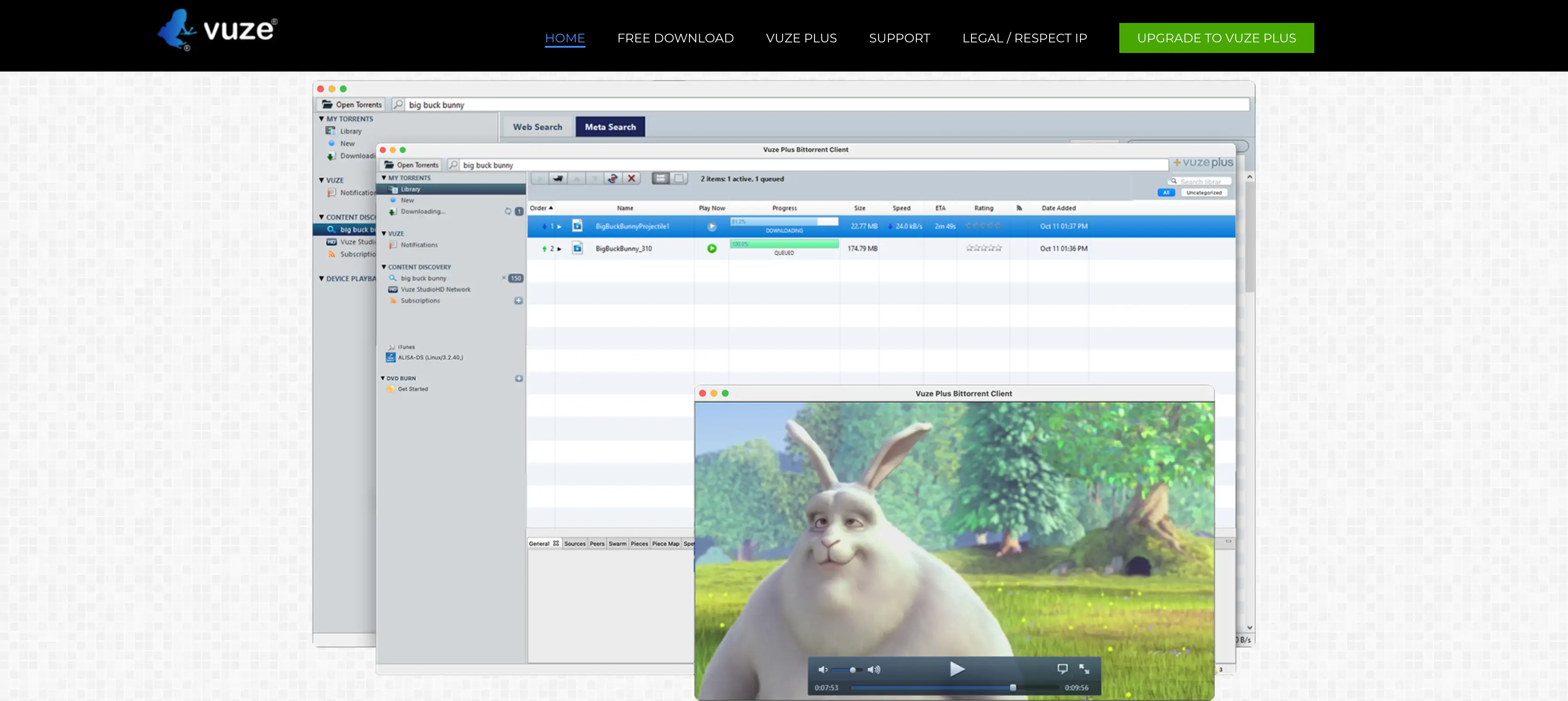Collapse the DVD BURN section
Image resolution: width=1568 pixels, height=701 pixels.
point(383,378)
